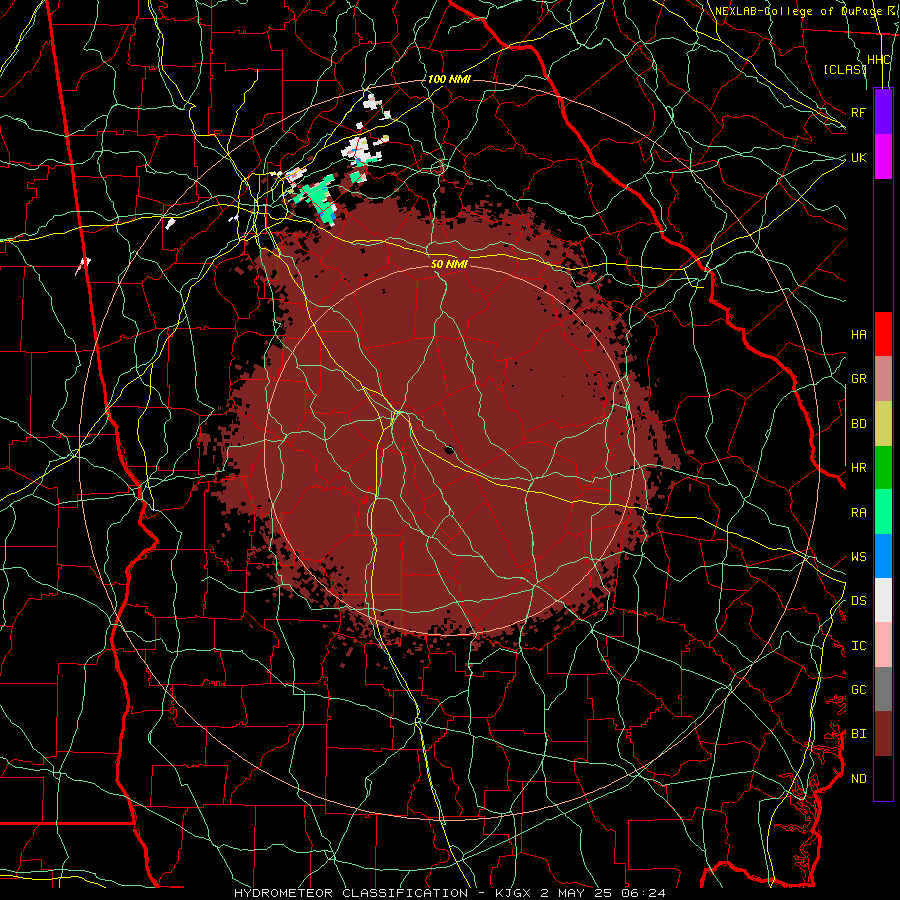Click the BD yellow legend swatch
The height and width of the screenshot is (900, 900).
883,424
